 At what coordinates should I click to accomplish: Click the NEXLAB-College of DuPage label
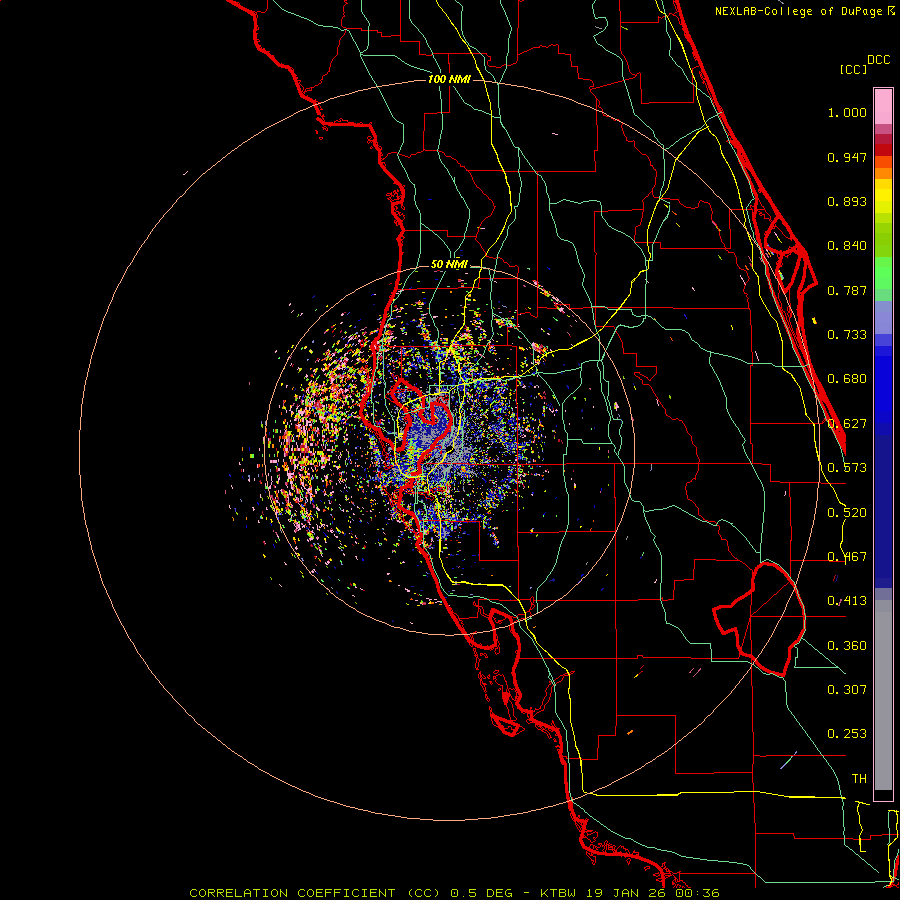pos(799,11)
